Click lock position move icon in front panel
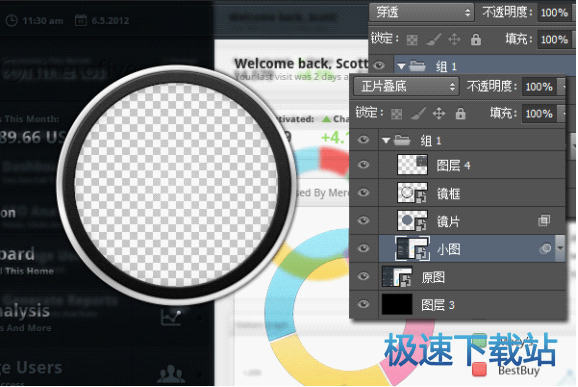Image resolution: width=578 pixels, height=387 pixels. click(x=439, y=113)
